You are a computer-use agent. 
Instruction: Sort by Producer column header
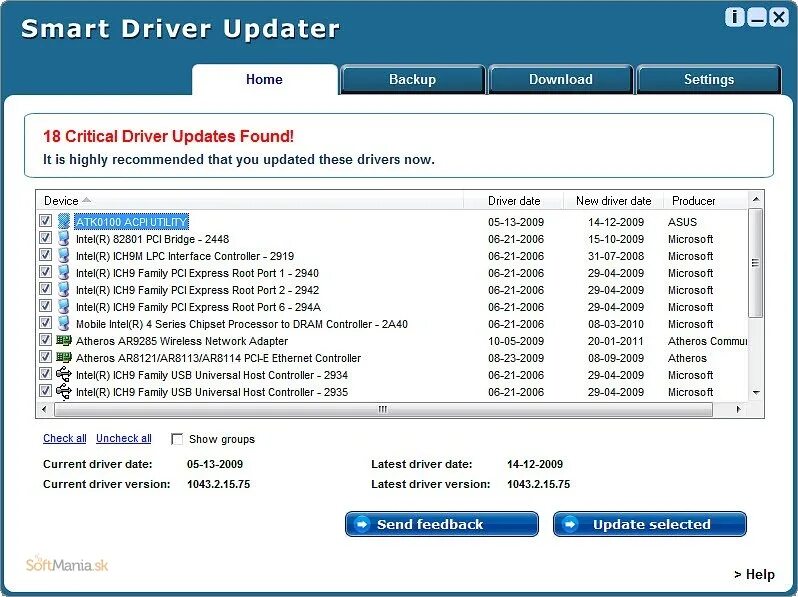(x=705, y=201)
